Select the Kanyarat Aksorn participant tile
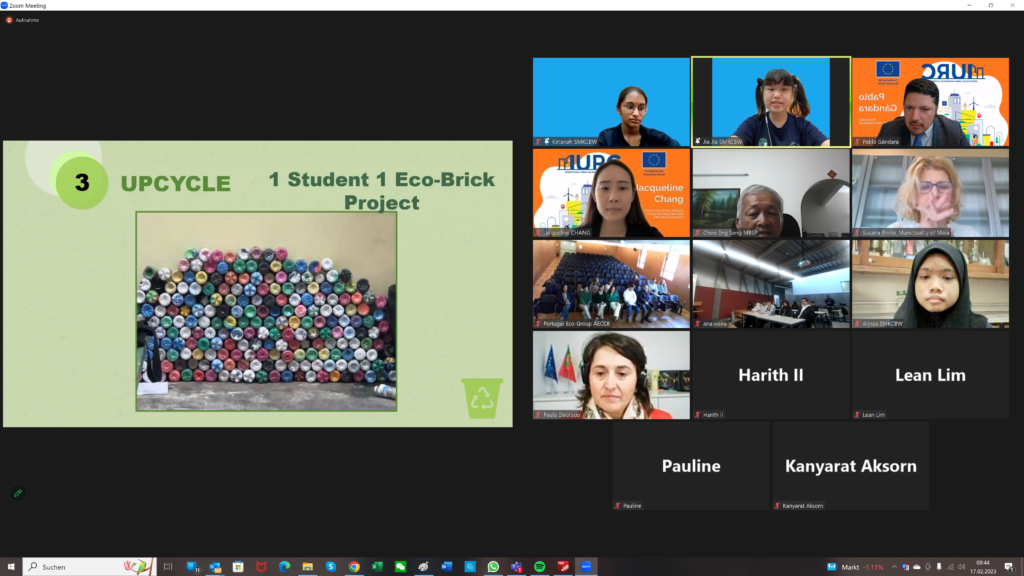1024x576 pixels. point(850,466)
